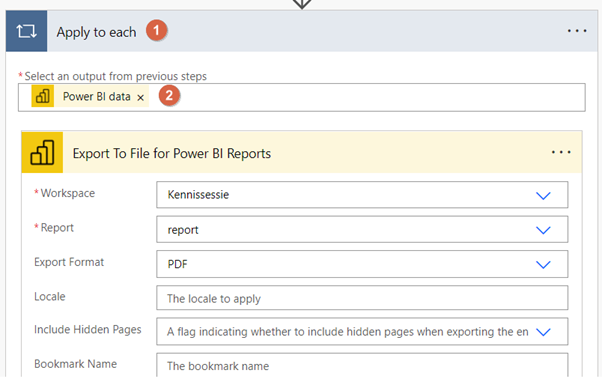Click into the Bookmark Name field
The height and width of the screenshot is (379, 602).
tap(362, 365)
